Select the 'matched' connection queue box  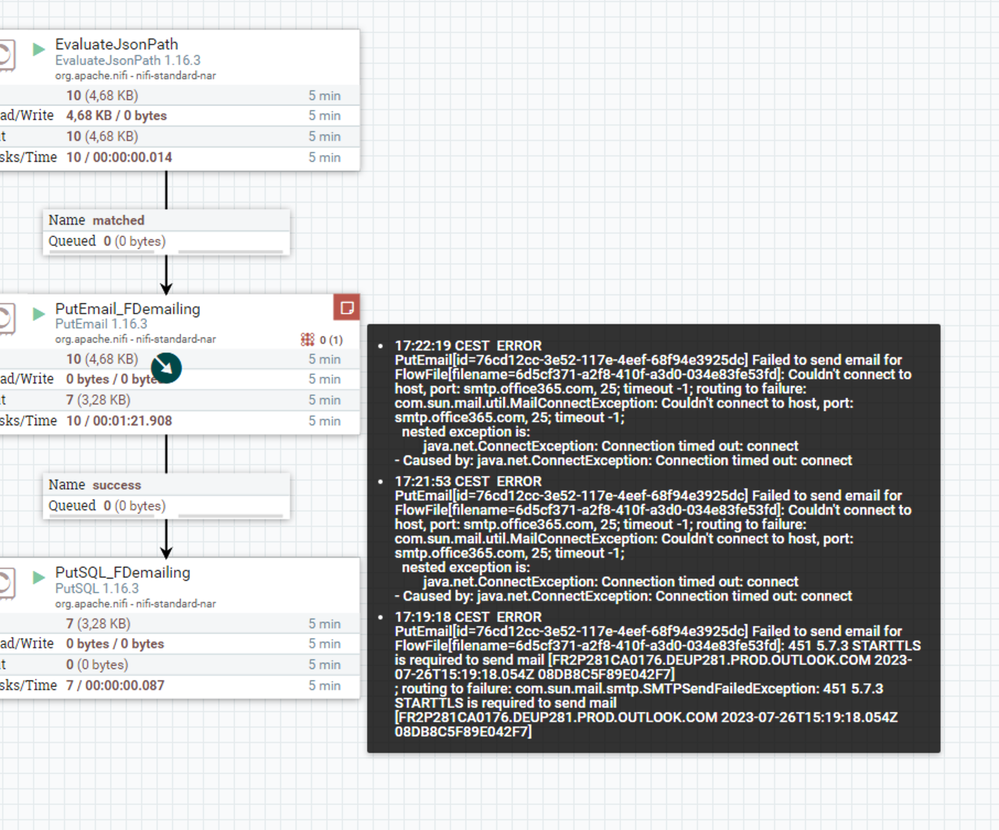pos(166,232)
